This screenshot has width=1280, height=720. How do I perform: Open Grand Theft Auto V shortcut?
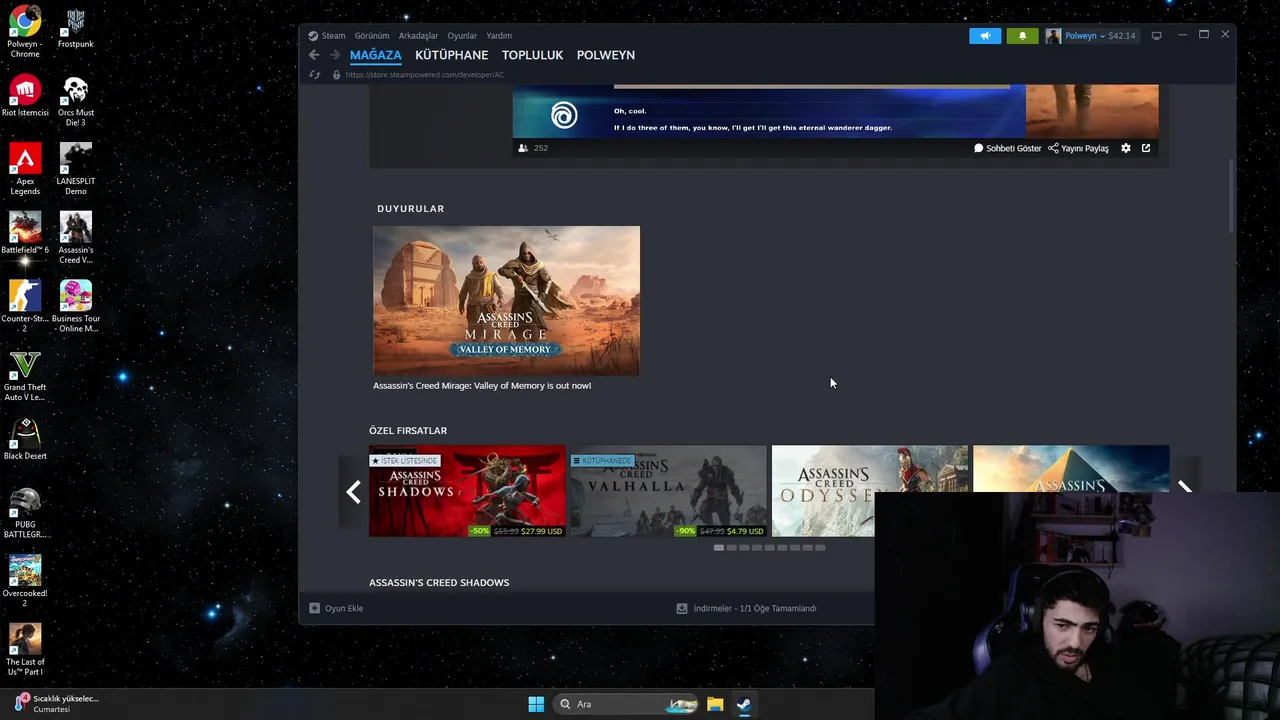coord(25,376)
